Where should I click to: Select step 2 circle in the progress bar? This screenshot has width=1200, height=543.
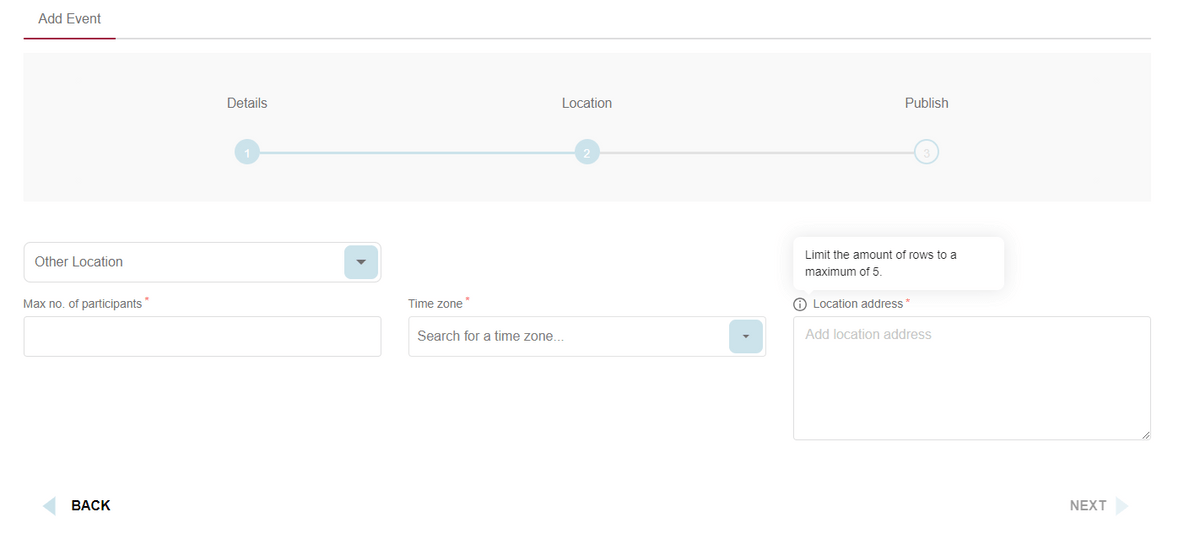click(587, 153)
